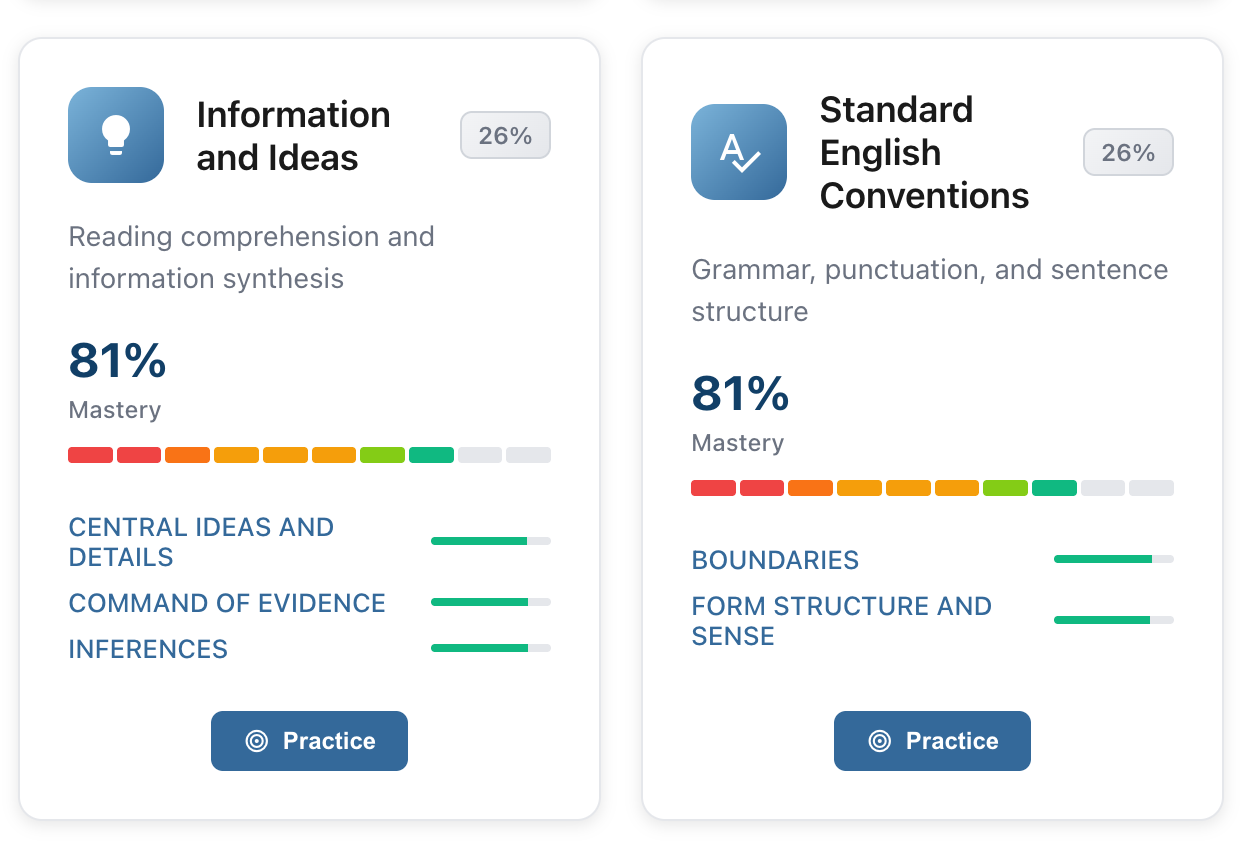This screenshot has width=1252, height=858.
Task: Click the 26% badge on Standard English Conventions
Action: tap(1128, 152)
